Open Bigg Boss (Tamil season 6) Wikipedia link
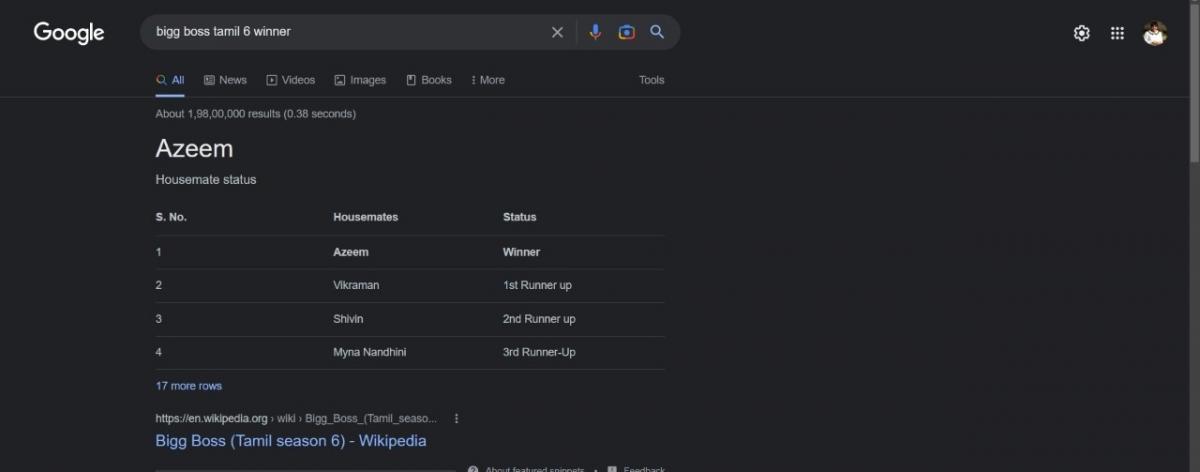This screenshot has width=1200, height=472. click(291, 441)
